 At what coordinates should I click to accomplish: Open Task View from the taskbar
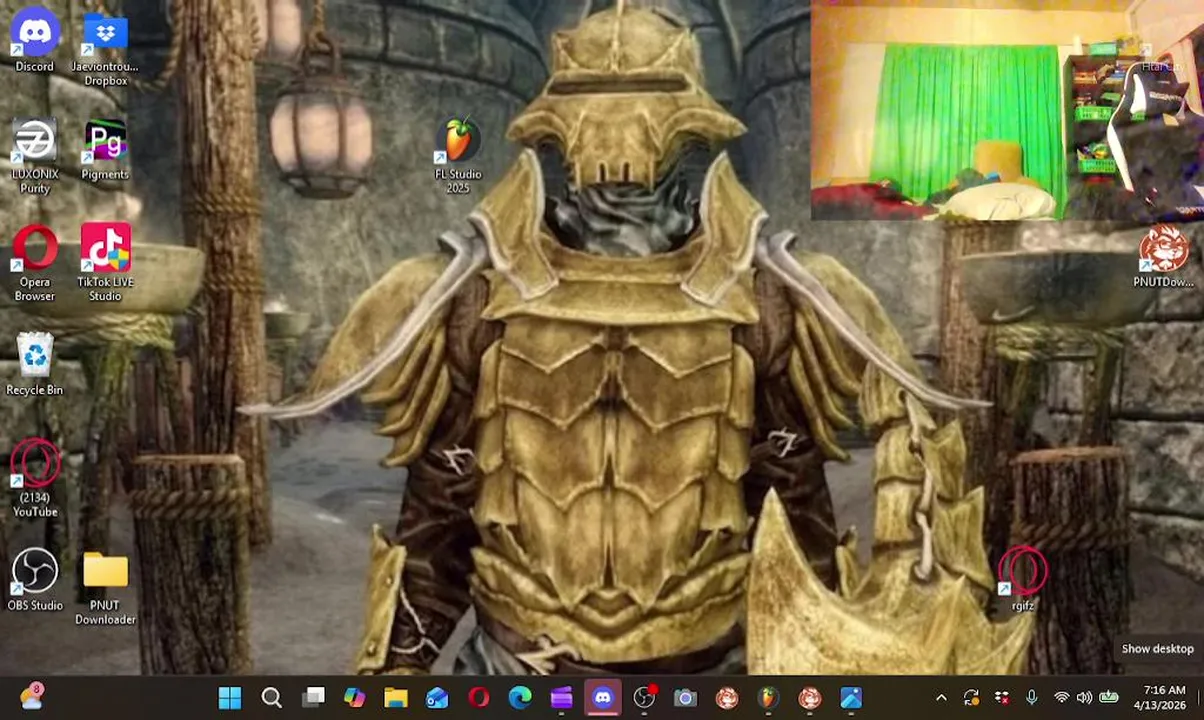tap(313, 697)
